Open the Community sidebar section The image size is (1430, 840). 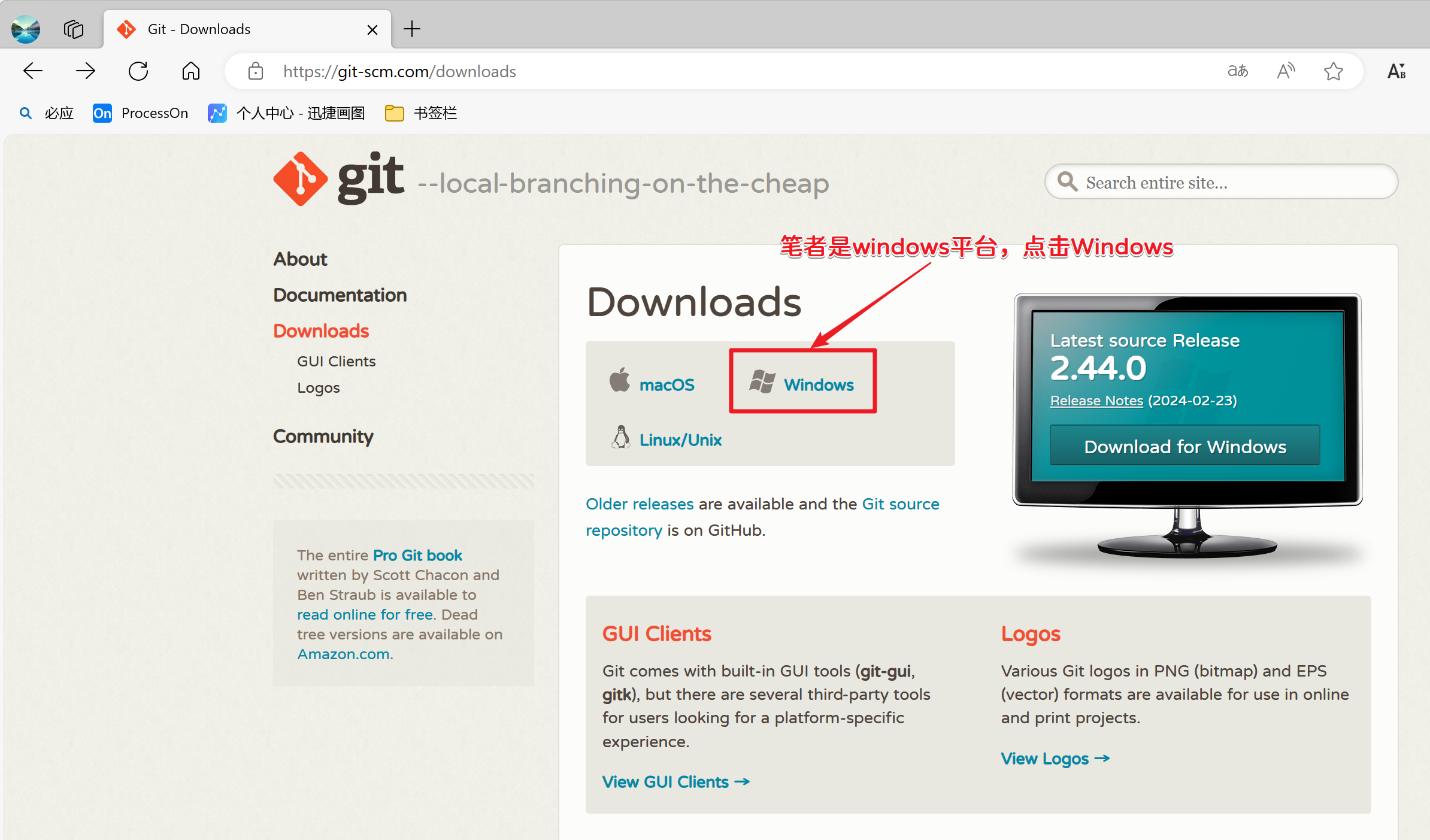323,436
